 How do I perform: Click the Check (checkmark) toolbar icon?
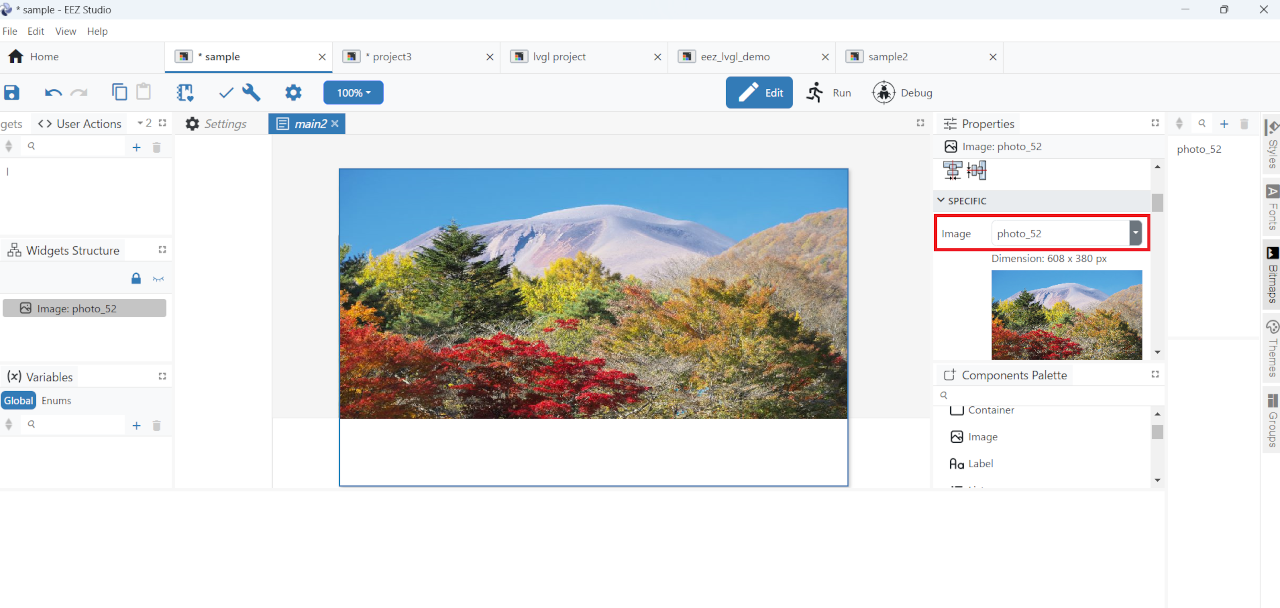[226, 93]
